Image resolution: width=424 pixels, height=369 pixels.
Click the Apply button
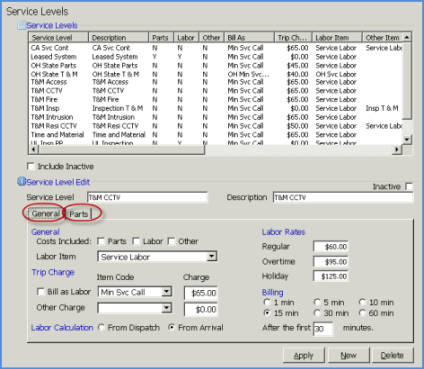pyautogui.click(x=304, y=355)
